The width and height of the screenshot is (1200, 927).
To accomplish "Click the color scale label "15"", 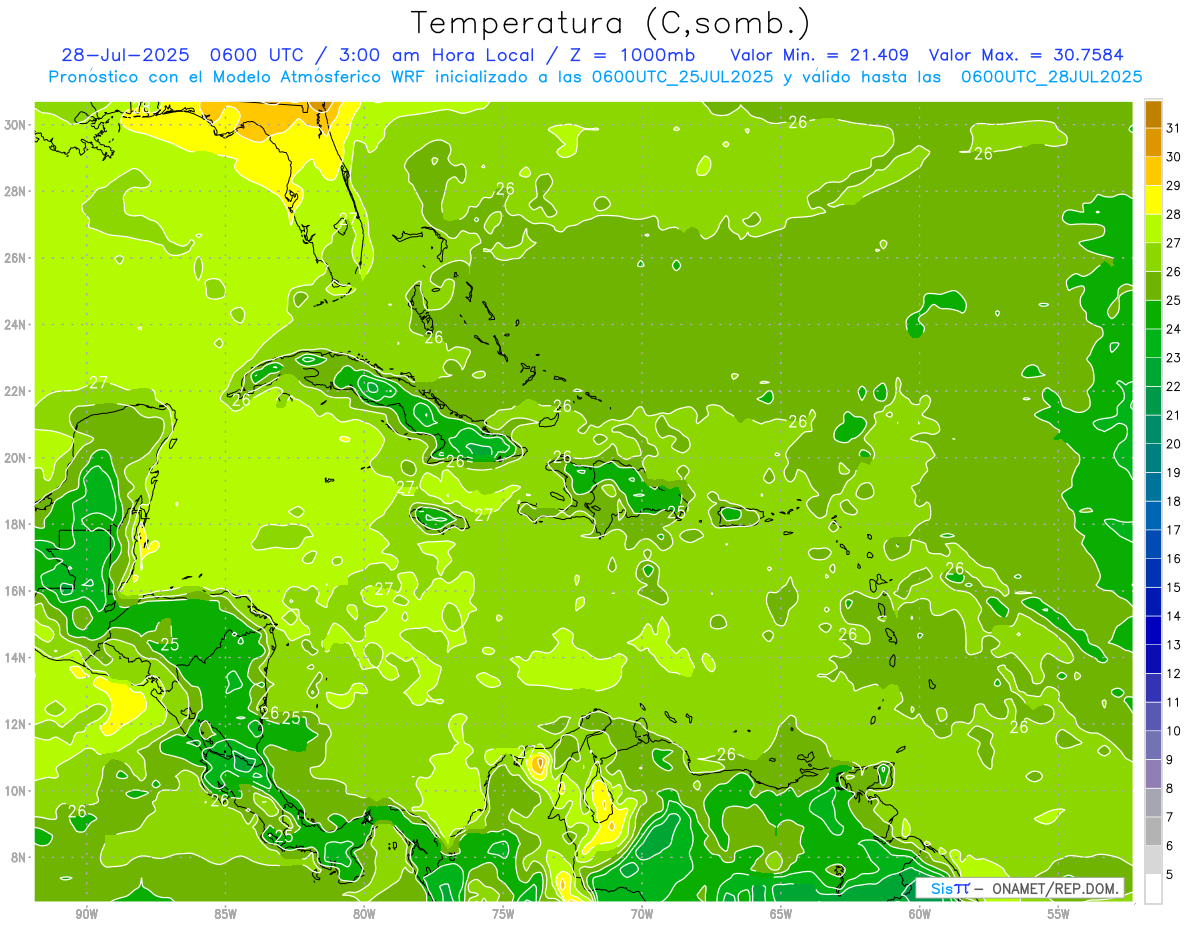I will click(x=1174, y=587).
